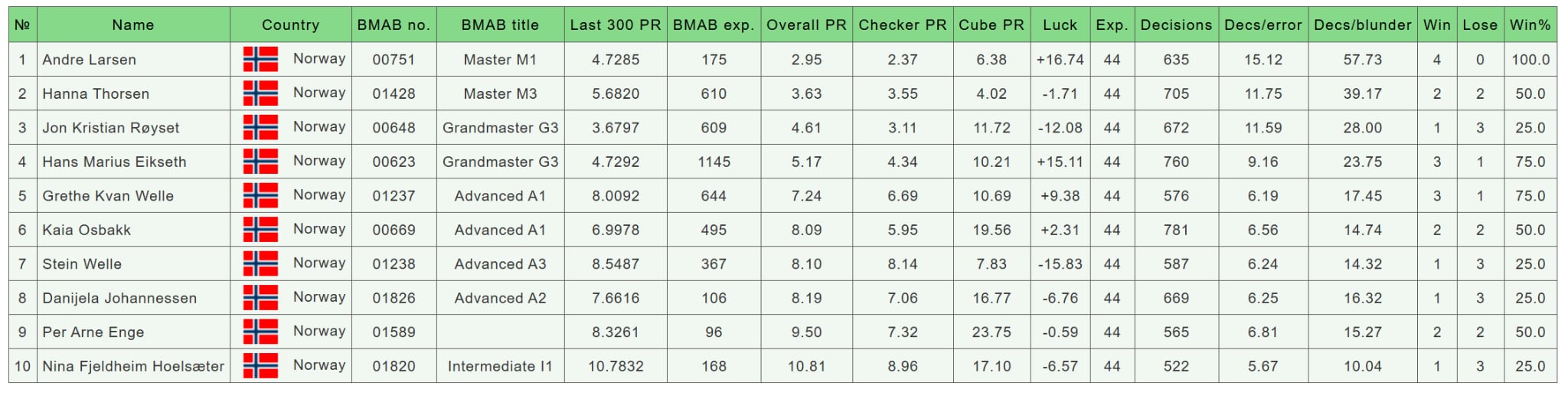Click the Decs/blunder column header
This screenshot has height=399, width=1568.
click(1362, 25)
